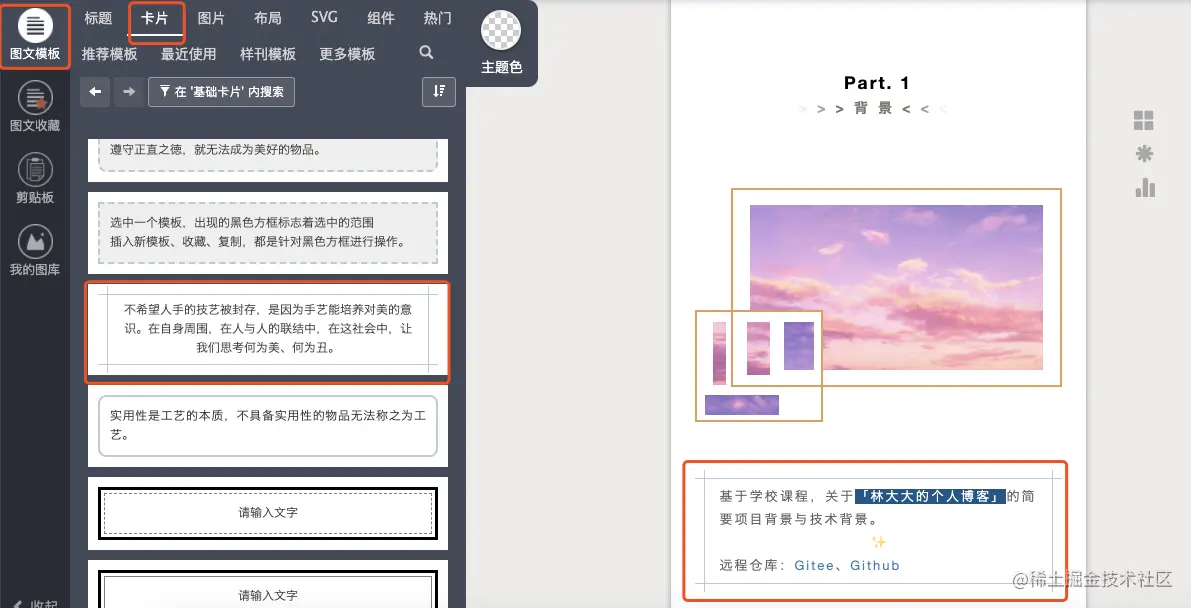Select the 选中一个模板 dashed card template
This screenshot has width=1191, height=608.
tap(267, 233)
